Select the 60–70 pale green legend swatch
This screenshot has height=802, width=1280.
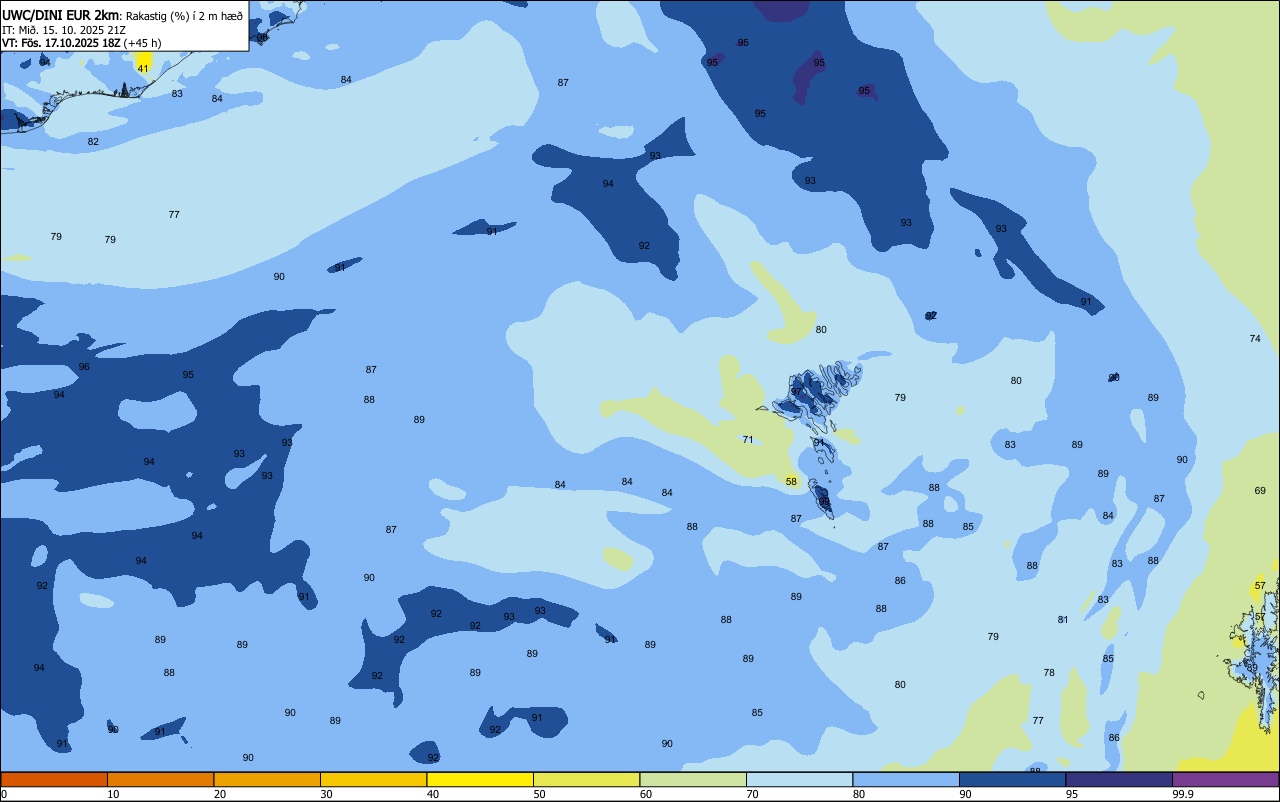(693, 779)
